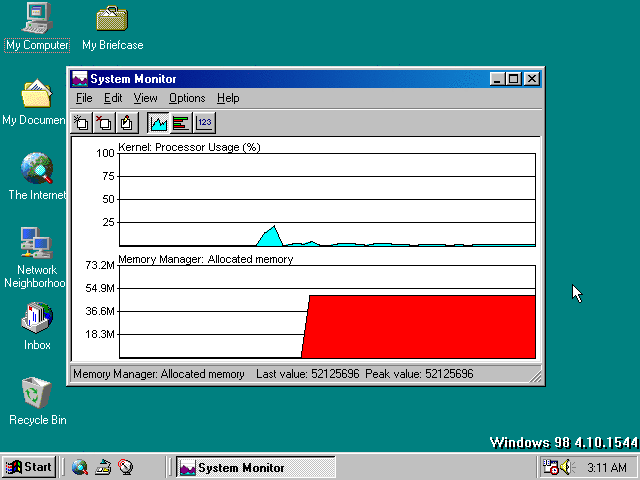Select the Allocated memory chart
This screenshot has height=480, width=640.
327,312
